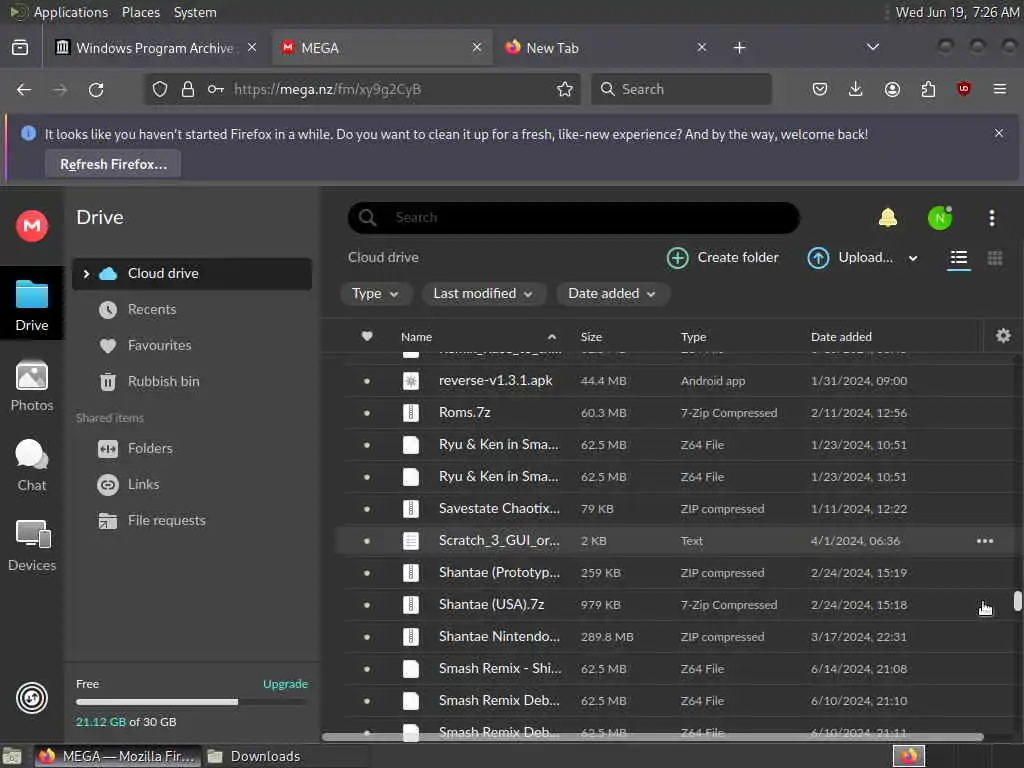Screen dimensions: 1024x768
Task: Bookmark this page with the star icon
Action: 565,89
